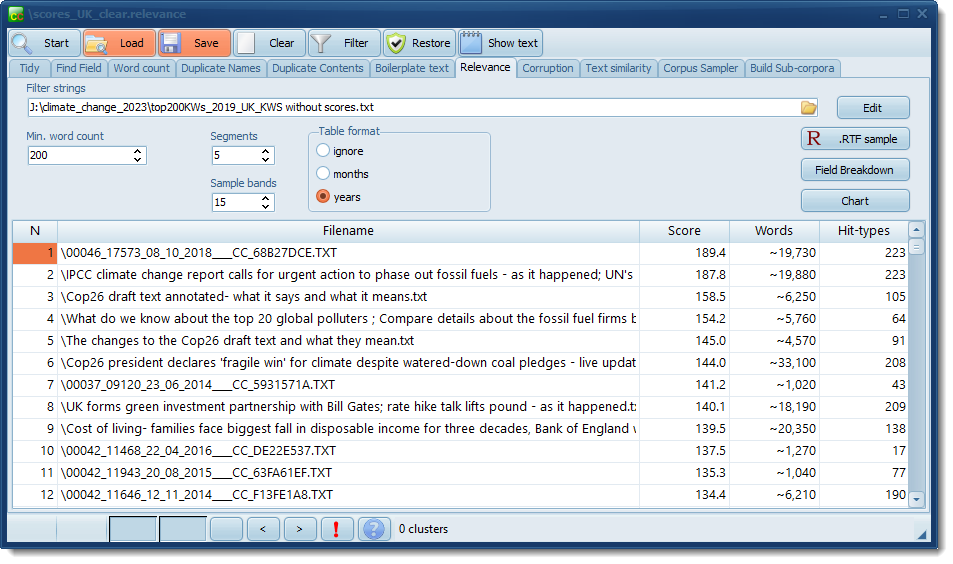Select the top 20 global polluters row
Viewport: 953px width, 564px height.
(x=460, y=318)
